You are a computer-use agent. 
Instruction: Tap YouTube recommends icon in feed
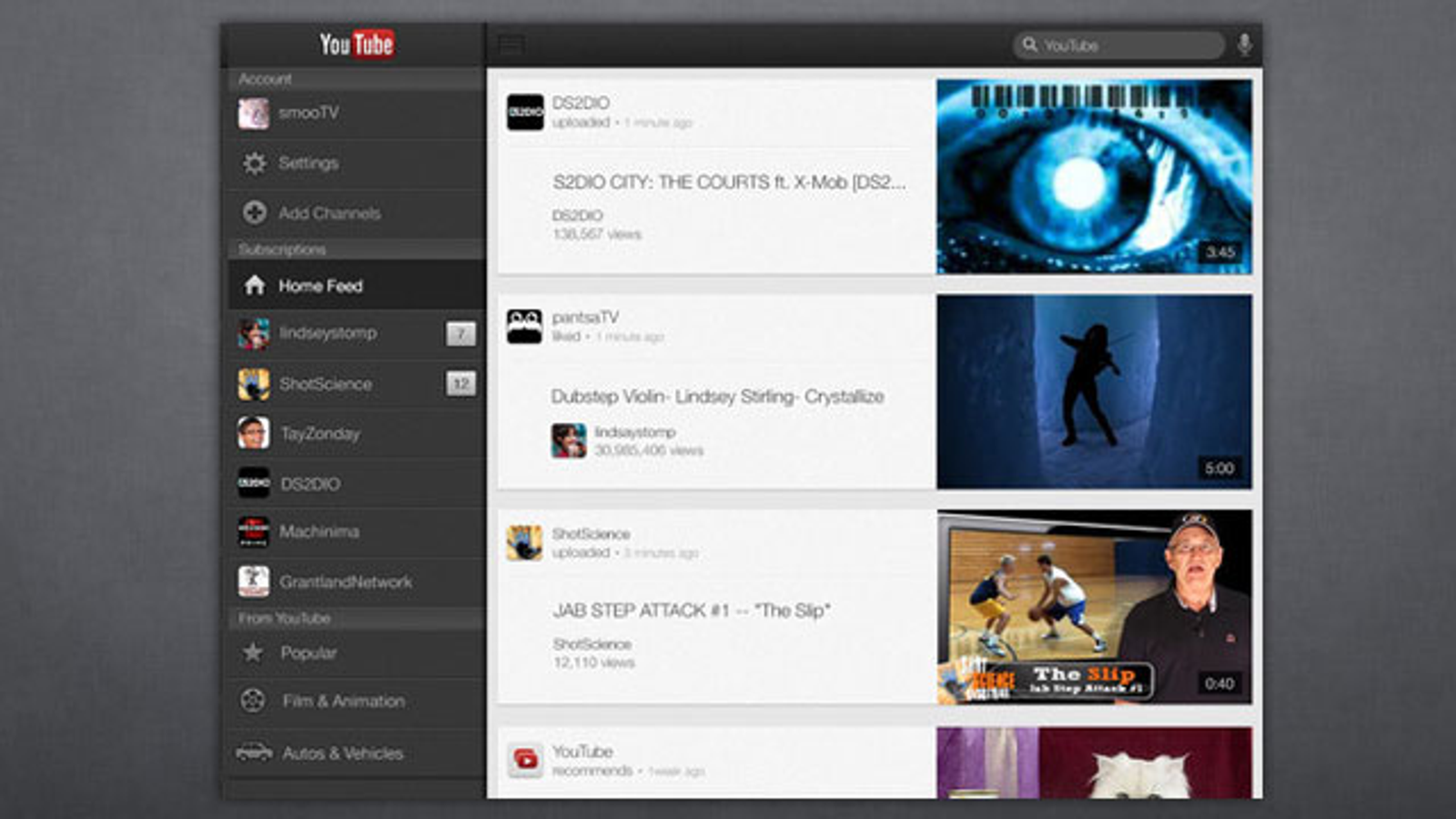tap(525, 759)
